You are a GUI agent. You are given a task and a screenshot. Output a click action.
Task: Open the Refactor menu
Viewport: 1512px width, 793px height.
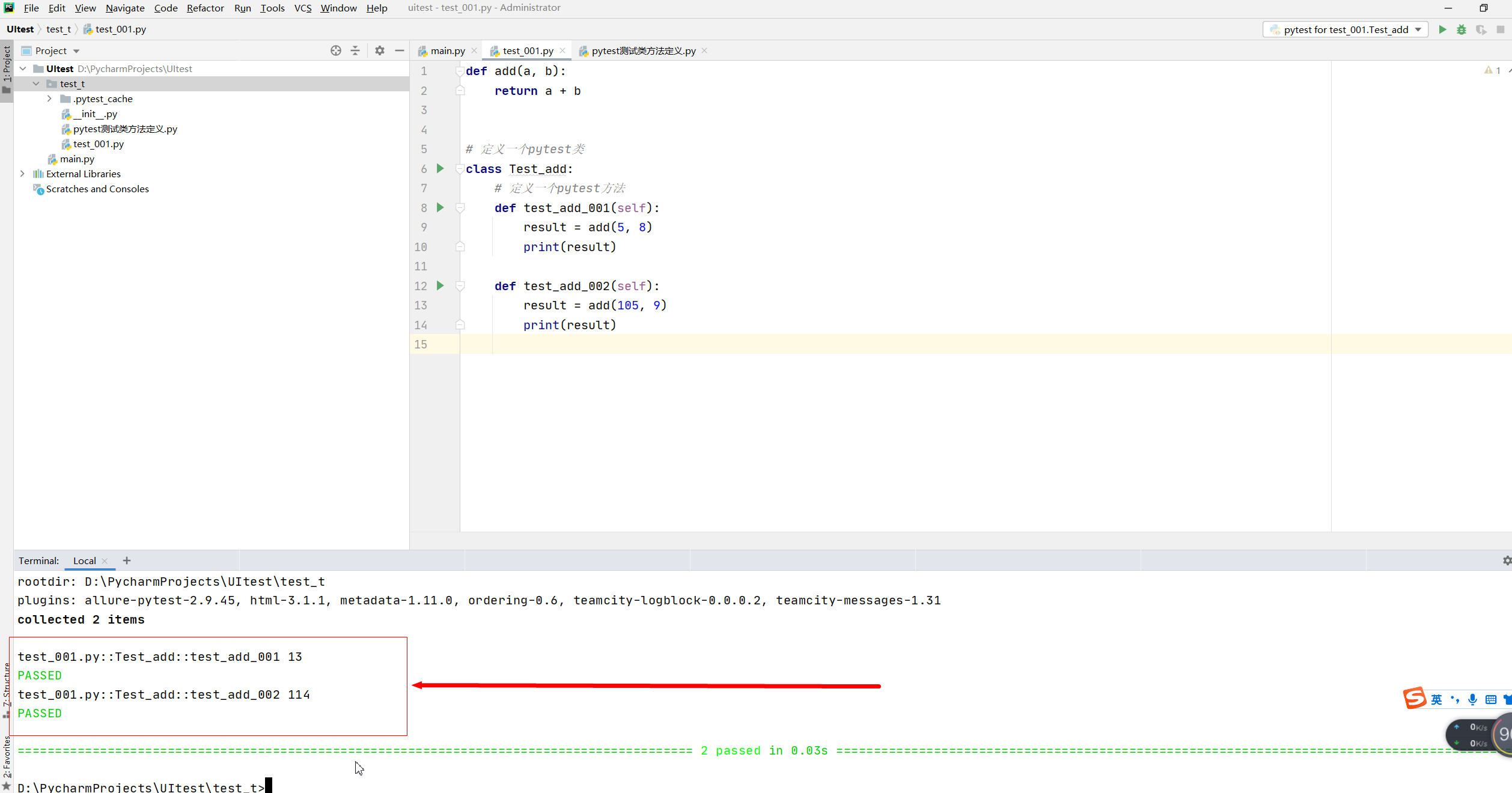[x=205, y=8]
